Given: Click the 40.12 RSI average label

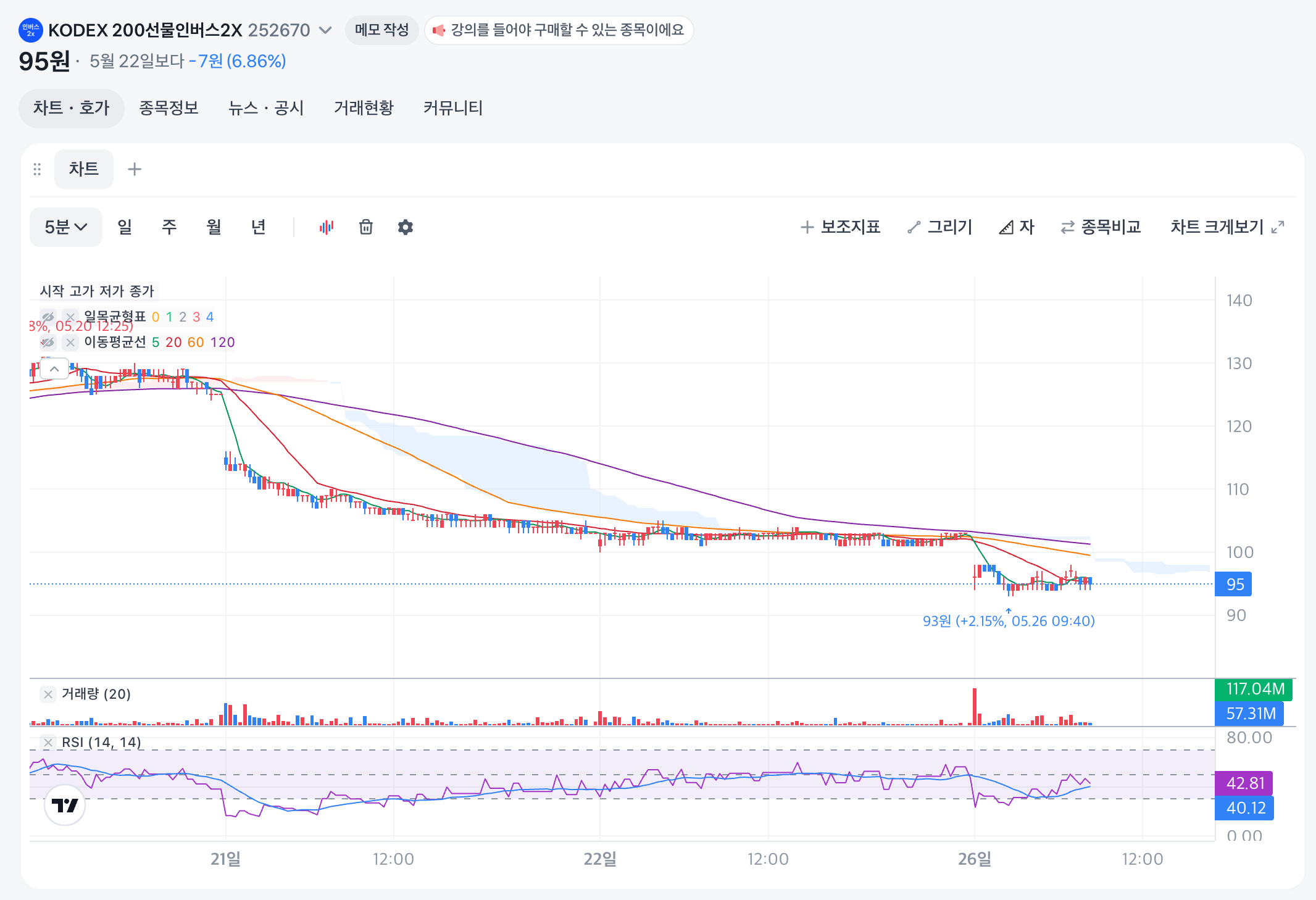Looking at the screenshot, I should pyautogui.click(x=1244, y=807).
